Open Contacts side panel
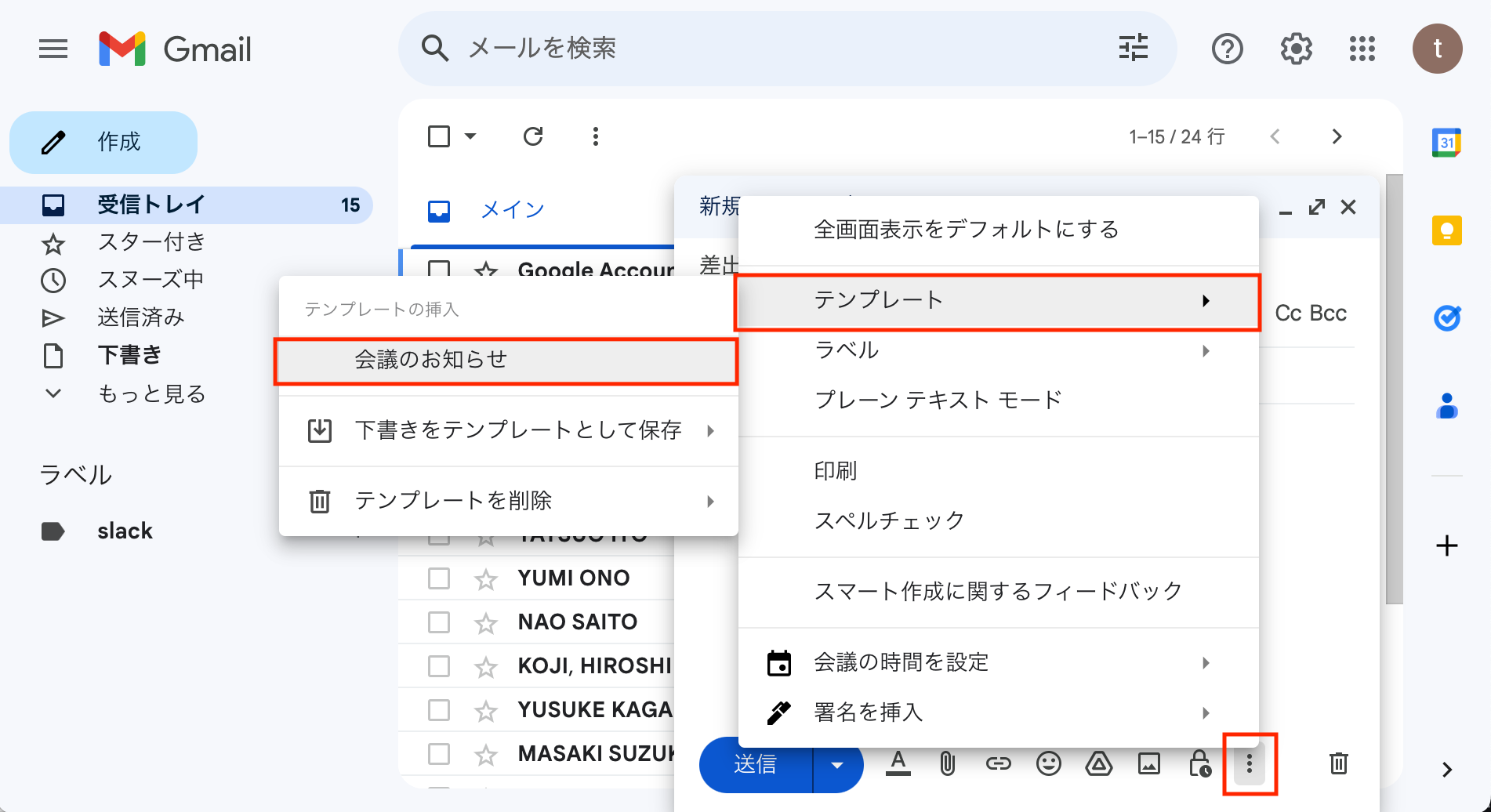The width and height of the screenshot is (1491, 812). click(x=1446, y=406)
